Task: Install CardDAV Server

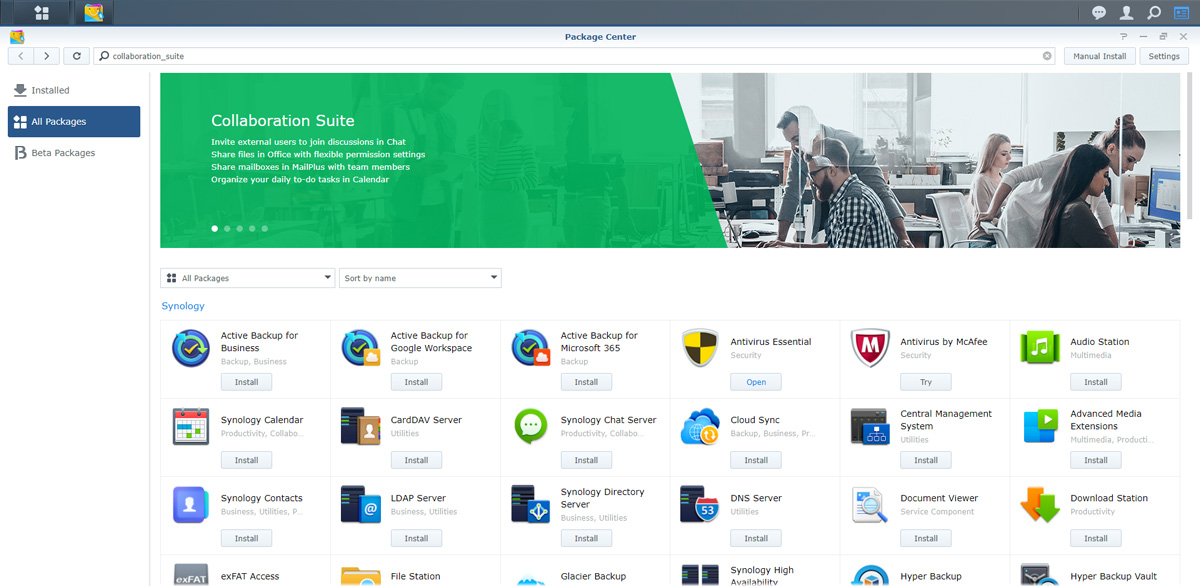Action: point(416,460)
